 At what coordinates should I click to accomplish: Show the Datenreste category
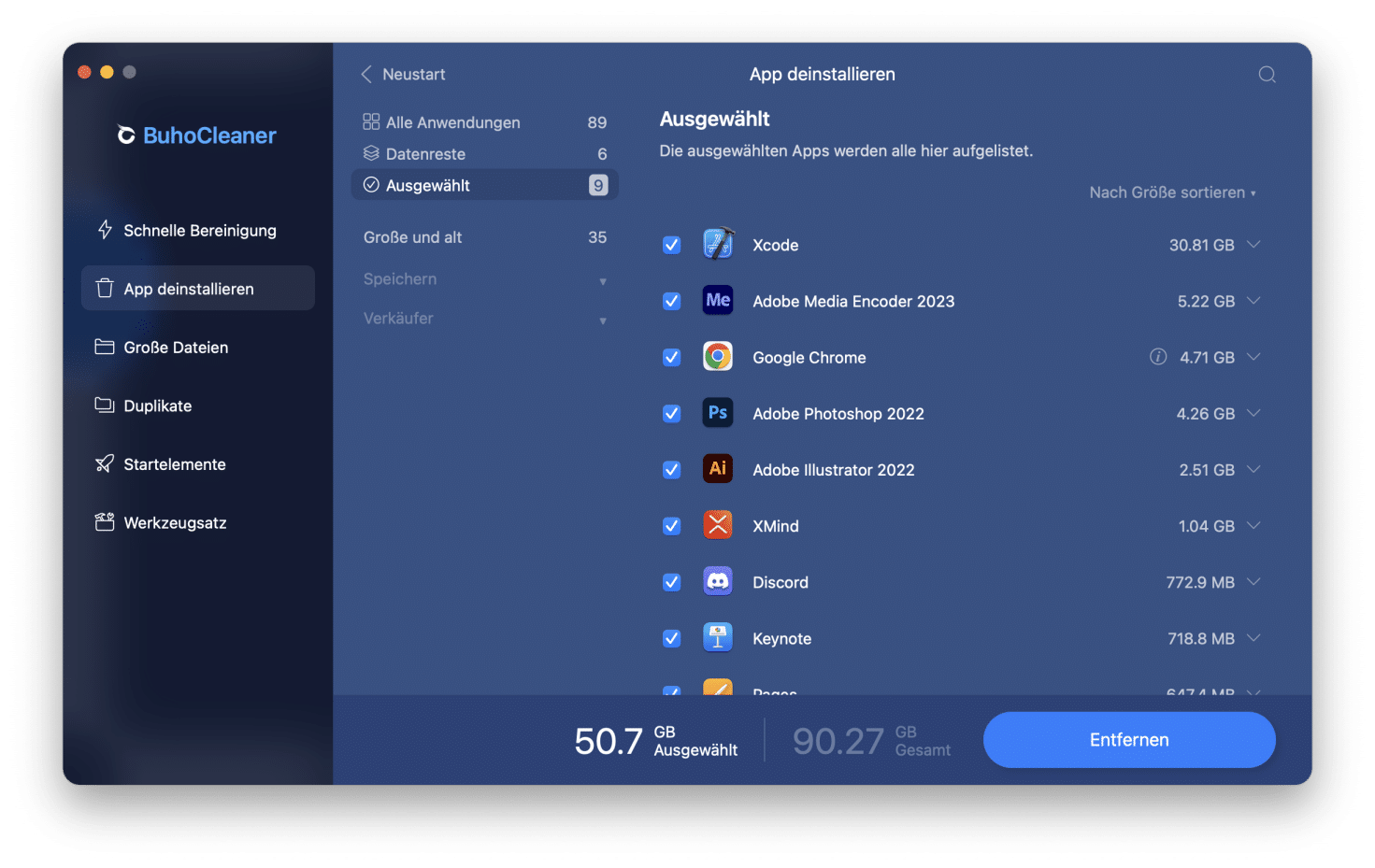485,153
